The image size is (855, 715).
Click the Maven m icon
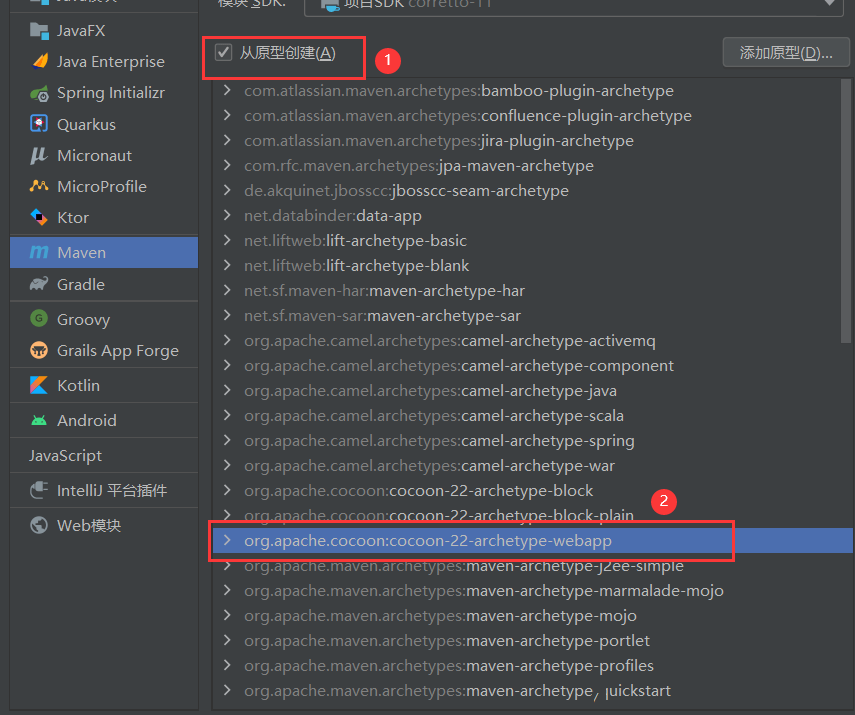coord(39,253)
